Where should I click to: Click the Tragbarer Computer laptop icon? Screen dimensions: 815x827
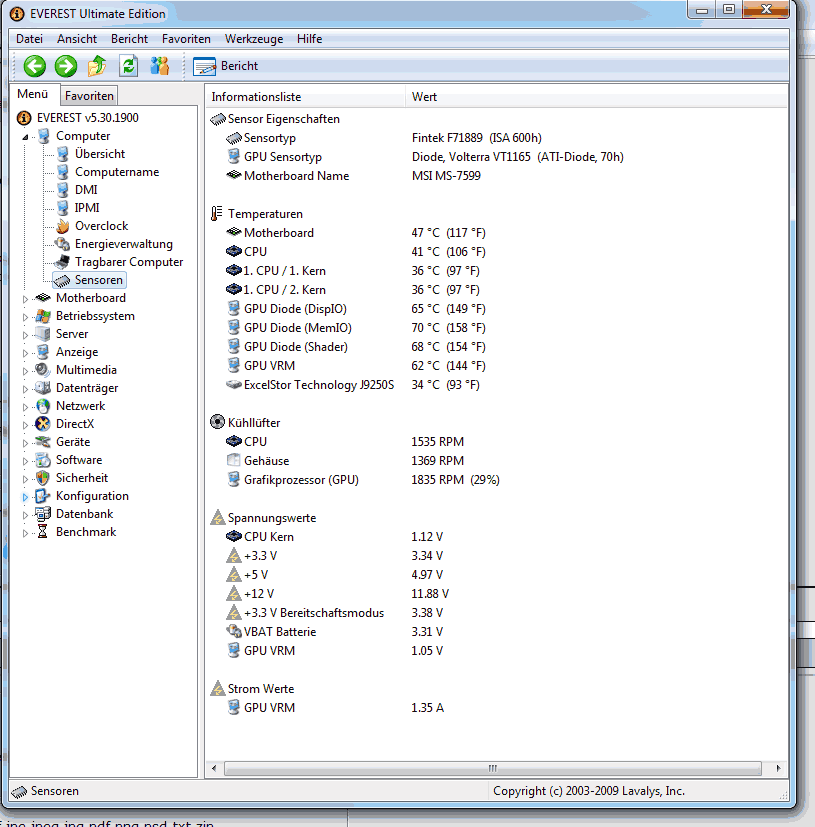point(63,262)
